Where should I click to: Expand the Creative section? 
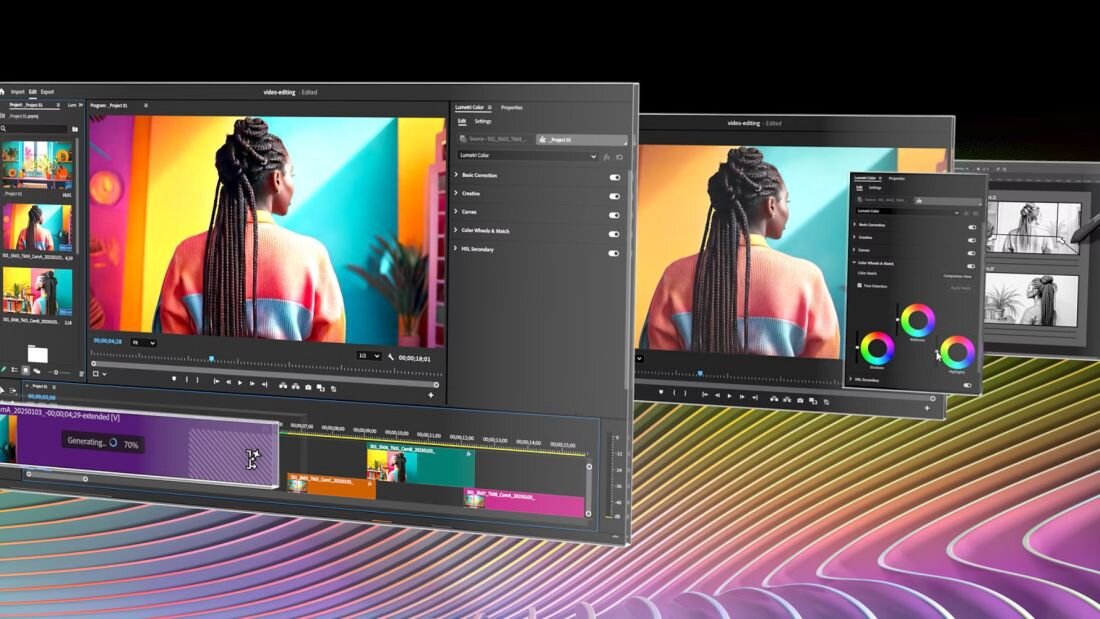[x=457, y=193]
